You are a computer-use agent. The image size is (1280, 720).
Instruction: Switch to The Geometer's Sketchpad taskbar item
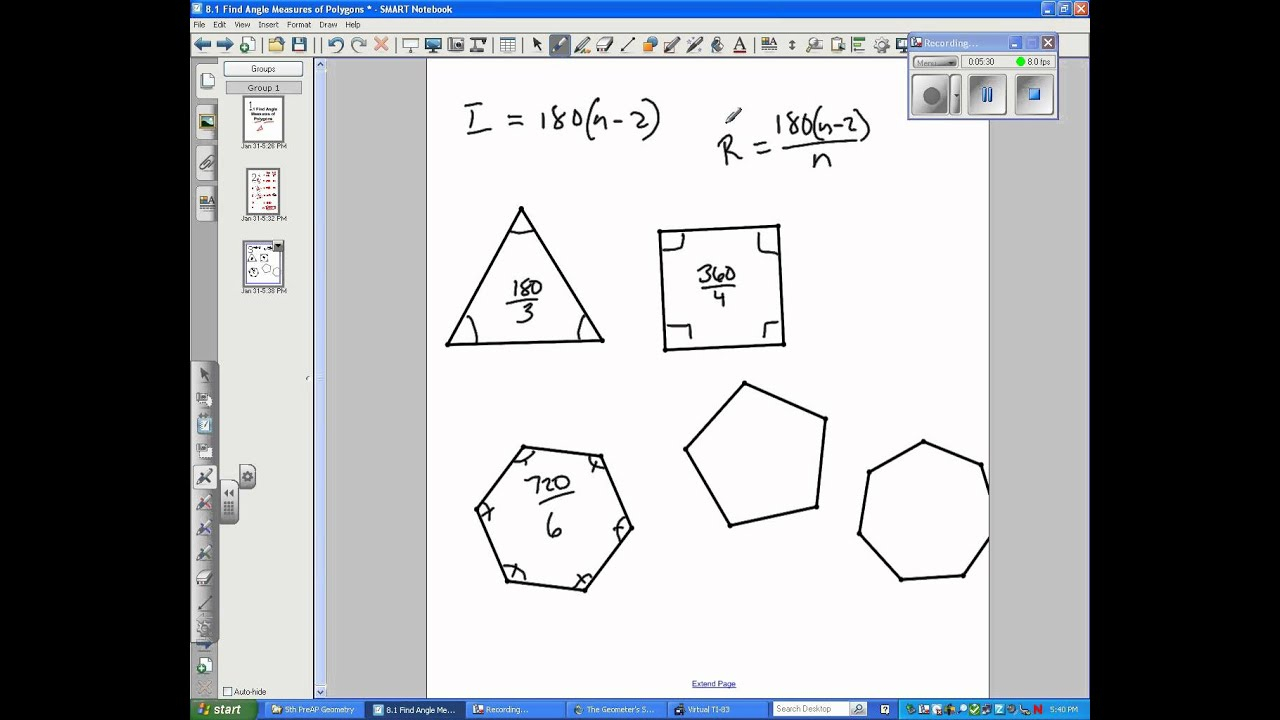click(x=614, y=709)
